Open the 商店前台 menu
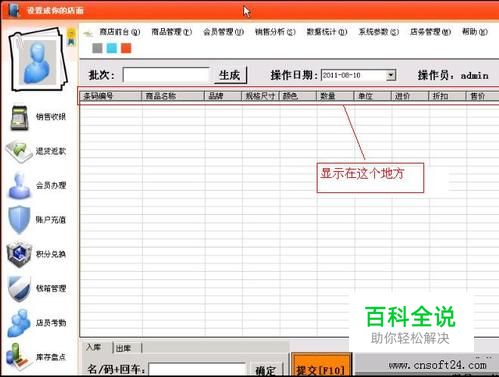Viewport: 499px width, 377px height. point(120,32)
